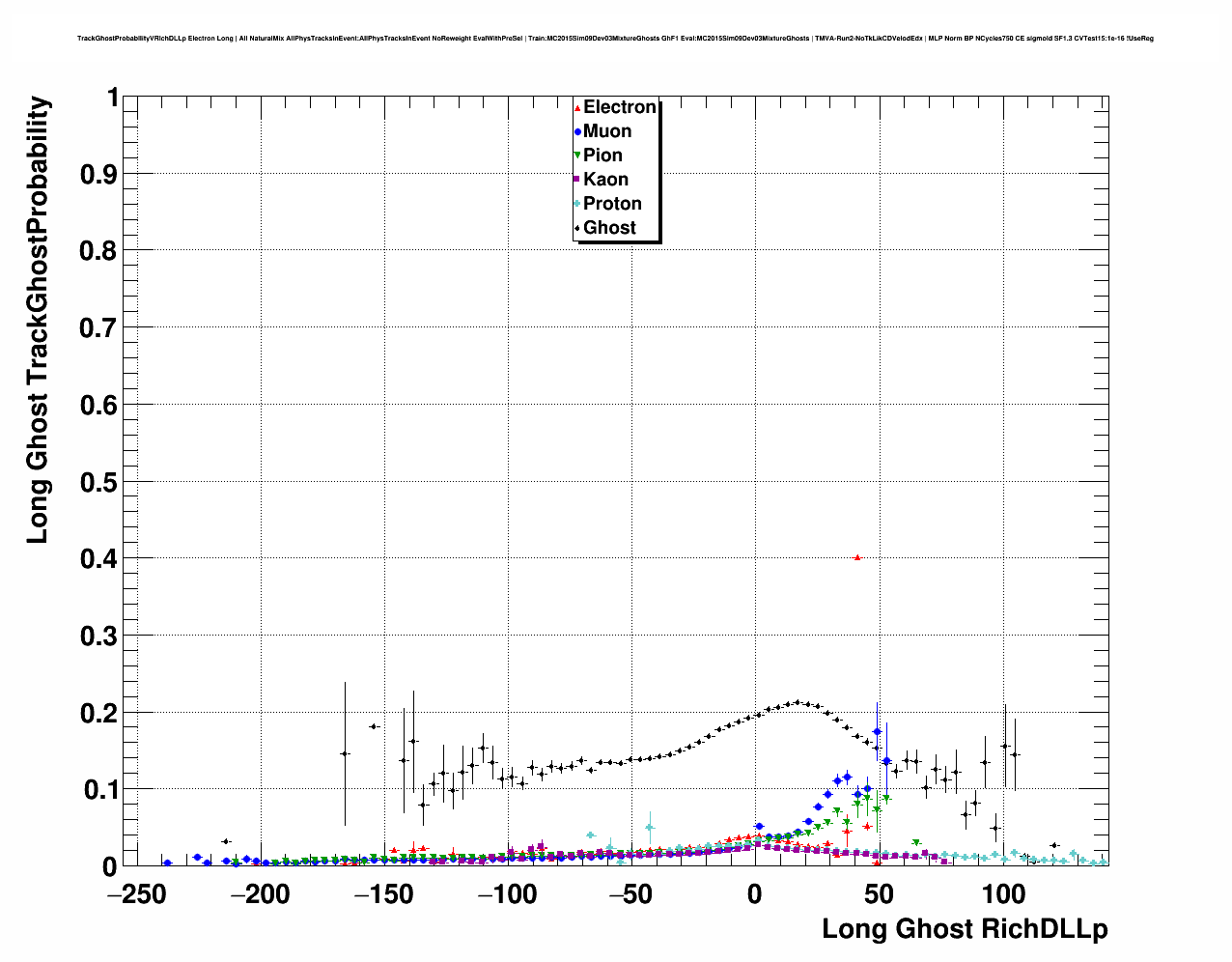Click y-axis label 1
This screenshot has width=1232, height=962.
[x=113, y=98]
